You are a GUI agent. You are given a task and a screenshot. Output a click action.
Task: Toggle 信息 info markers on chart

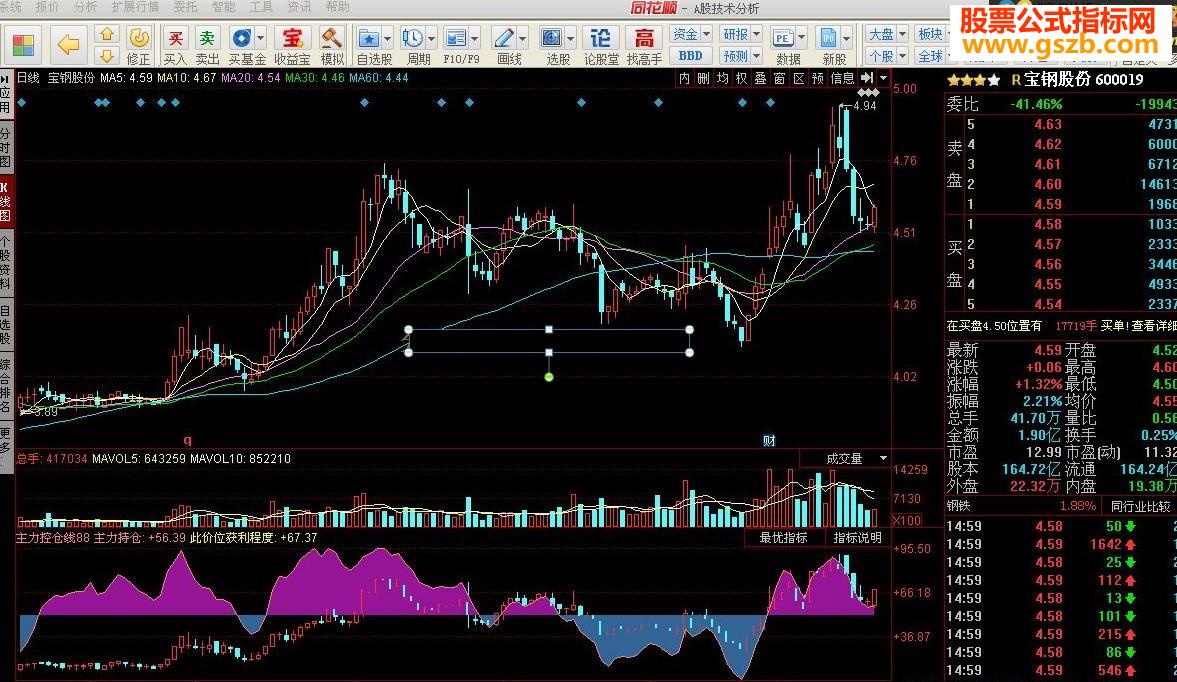click(x=842, y=78)
